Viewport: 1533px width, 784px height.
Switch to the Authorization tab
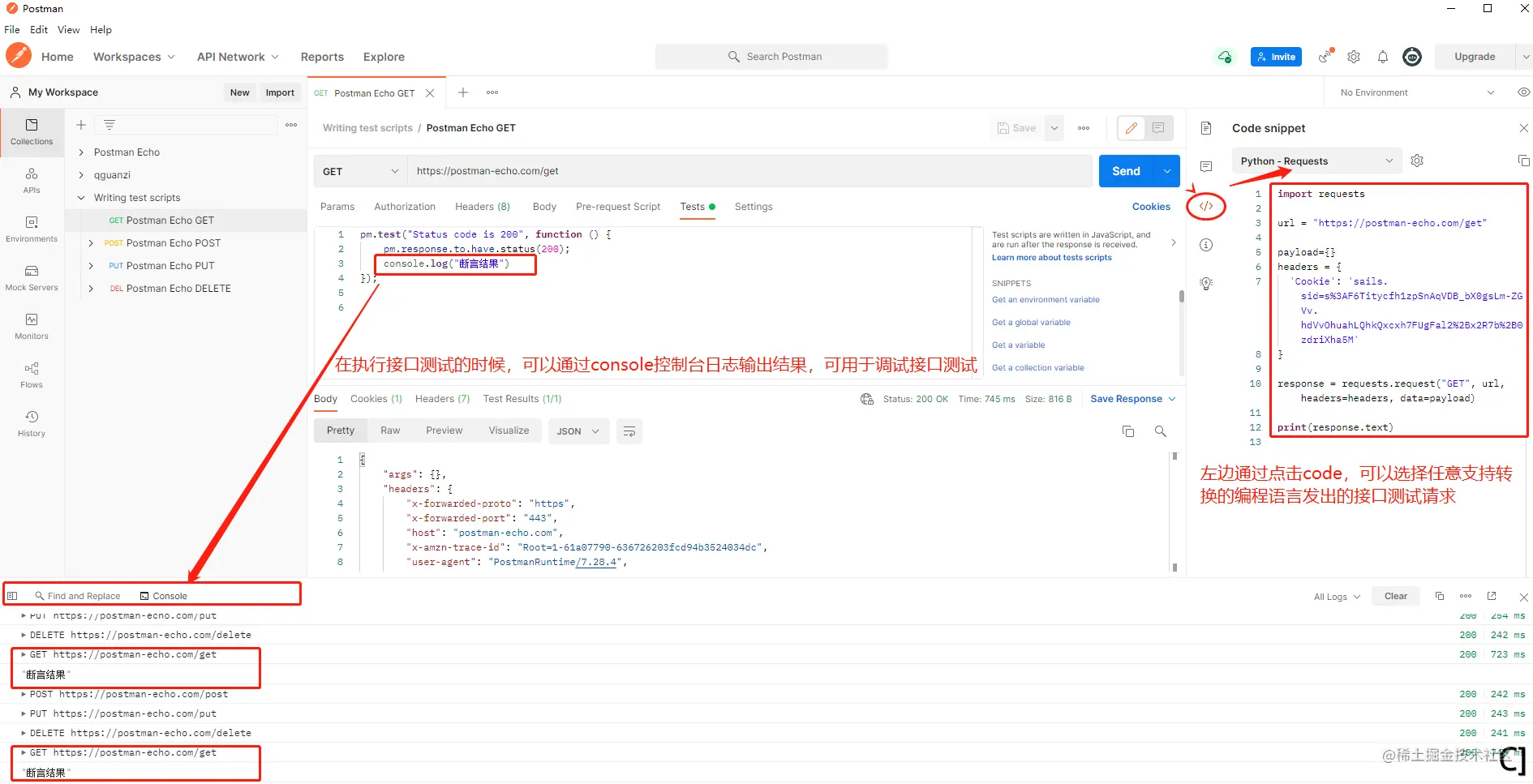(x=405, y=207)
